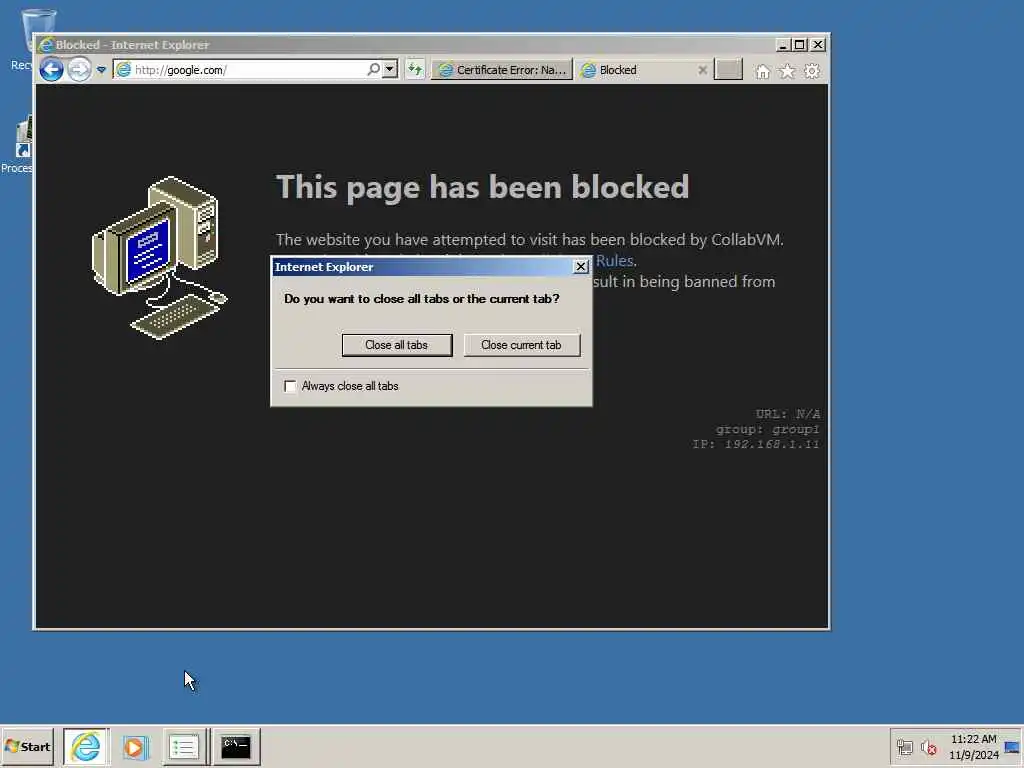Maximize the Internet Explorer window
This screenshot has height=768, width=1024.
[799, 45]
